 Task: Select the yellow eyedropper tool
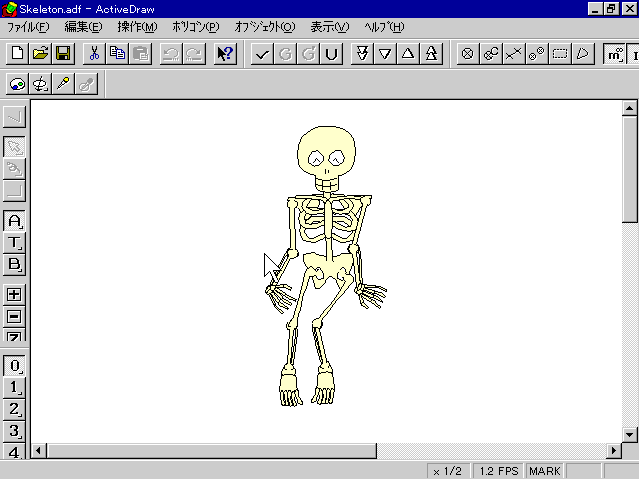pyautogui.click(x=63, y=84)
